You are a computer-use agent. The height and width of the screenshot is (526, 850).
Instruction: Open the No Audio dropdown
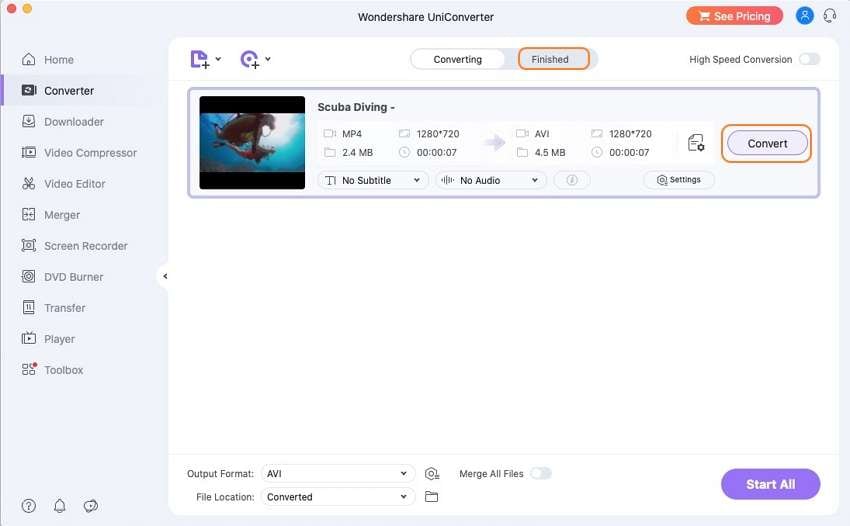(491, 180)
